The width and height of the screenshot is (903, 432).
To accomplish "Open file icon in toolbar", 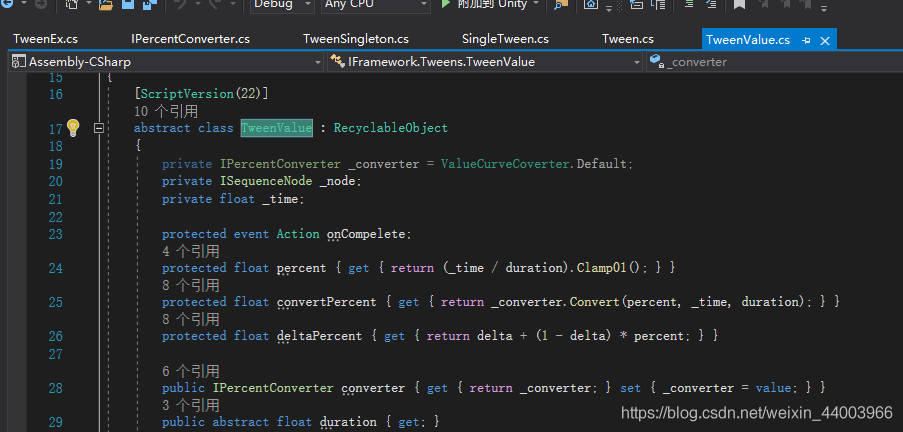I will point(107,5).
